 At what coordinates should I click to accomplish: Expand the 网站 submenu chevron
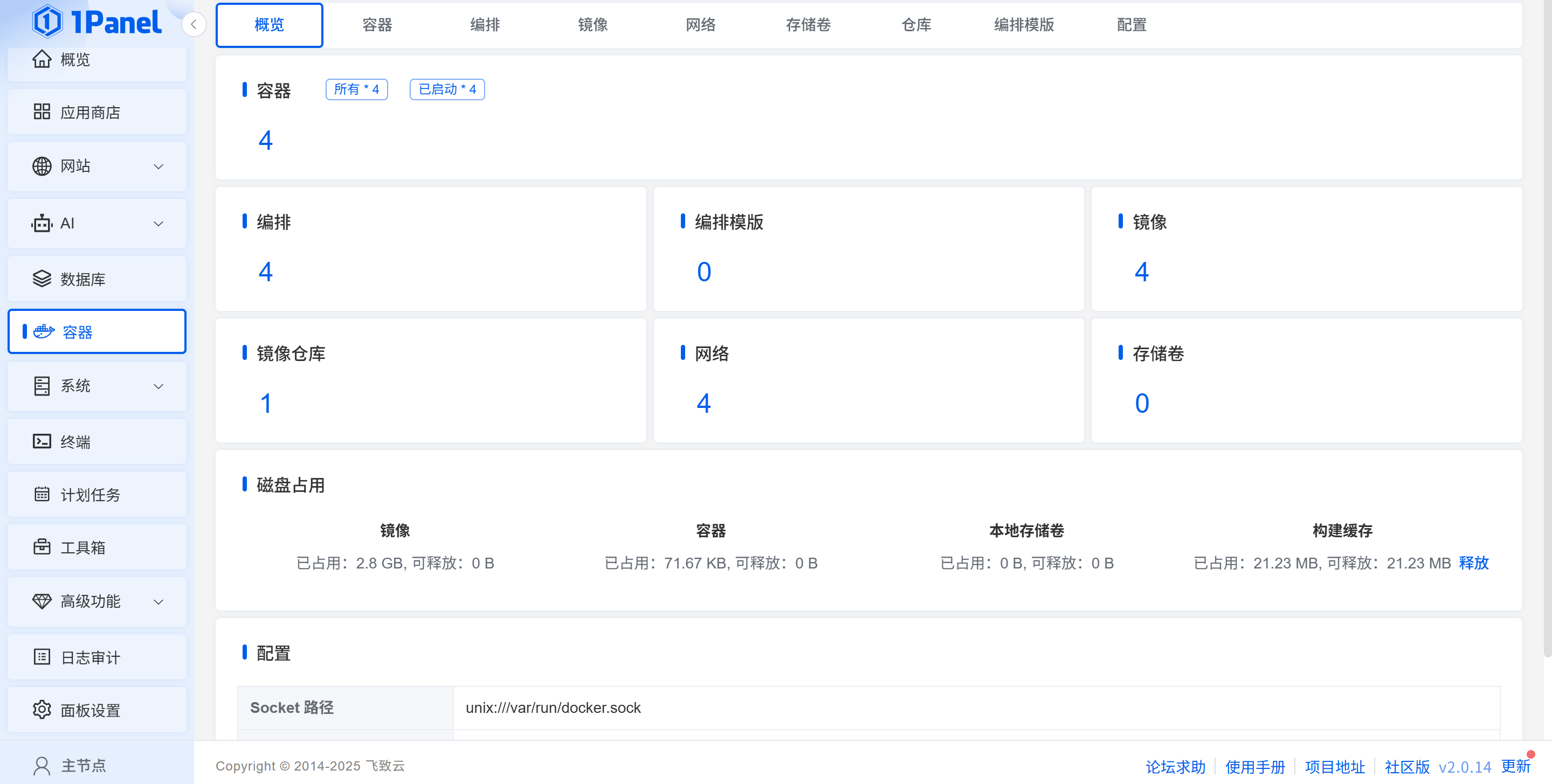[158, 167]
